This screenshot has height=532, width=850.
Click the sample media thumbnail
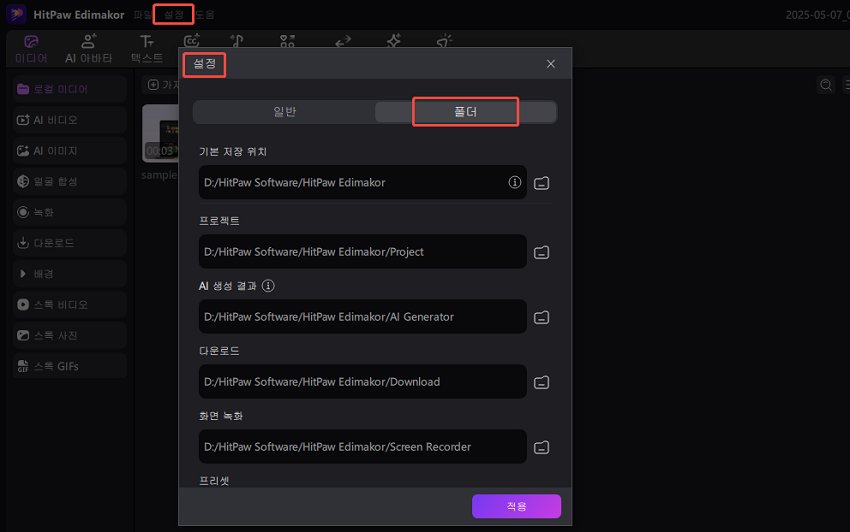pos(160,133)
